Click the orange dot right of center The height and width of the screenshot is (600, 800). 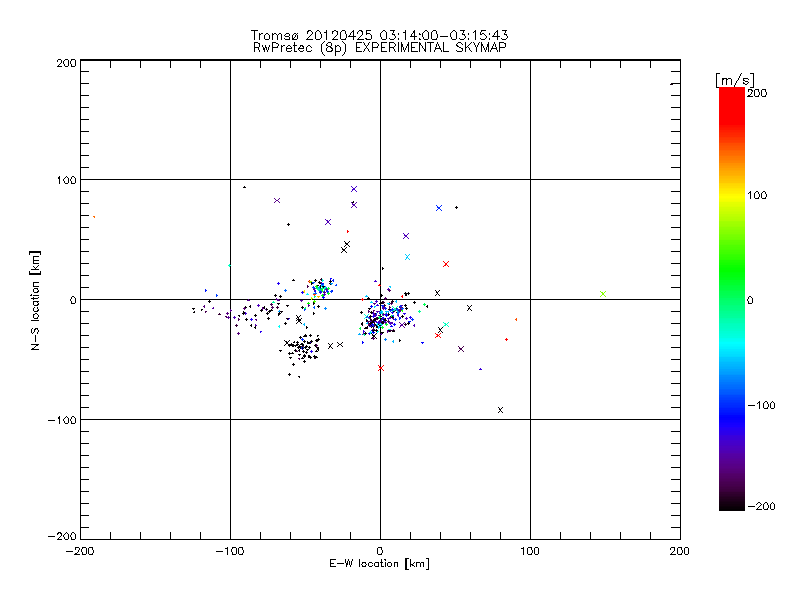click(516, 319)
